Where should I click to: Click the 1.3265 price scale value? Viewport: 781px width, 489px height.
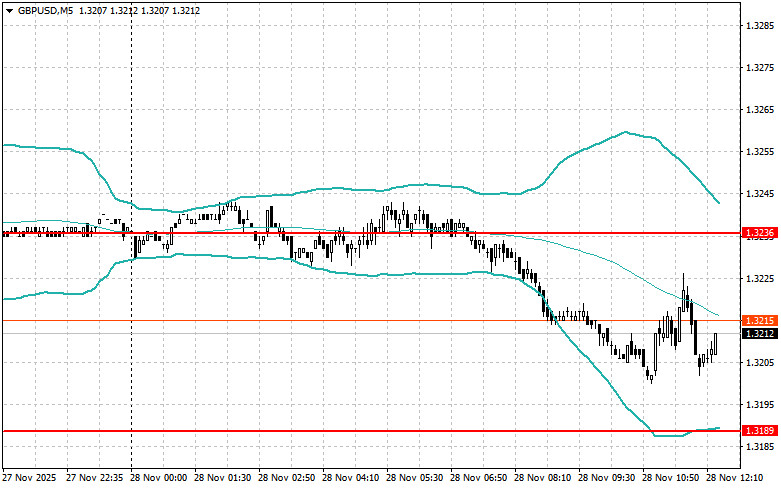[761, 110]
